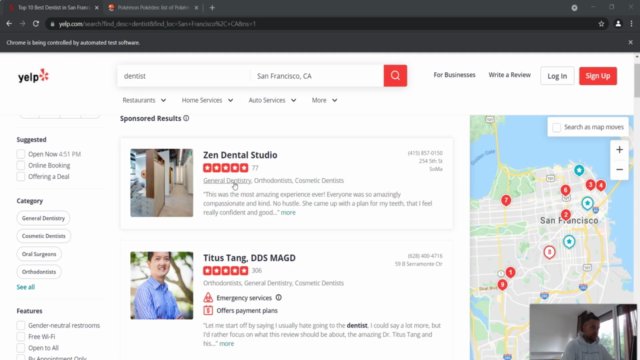The width and height of the screenshot is (640, 360).
Task: Click the Sign Up button
Action: coord(598,76)
